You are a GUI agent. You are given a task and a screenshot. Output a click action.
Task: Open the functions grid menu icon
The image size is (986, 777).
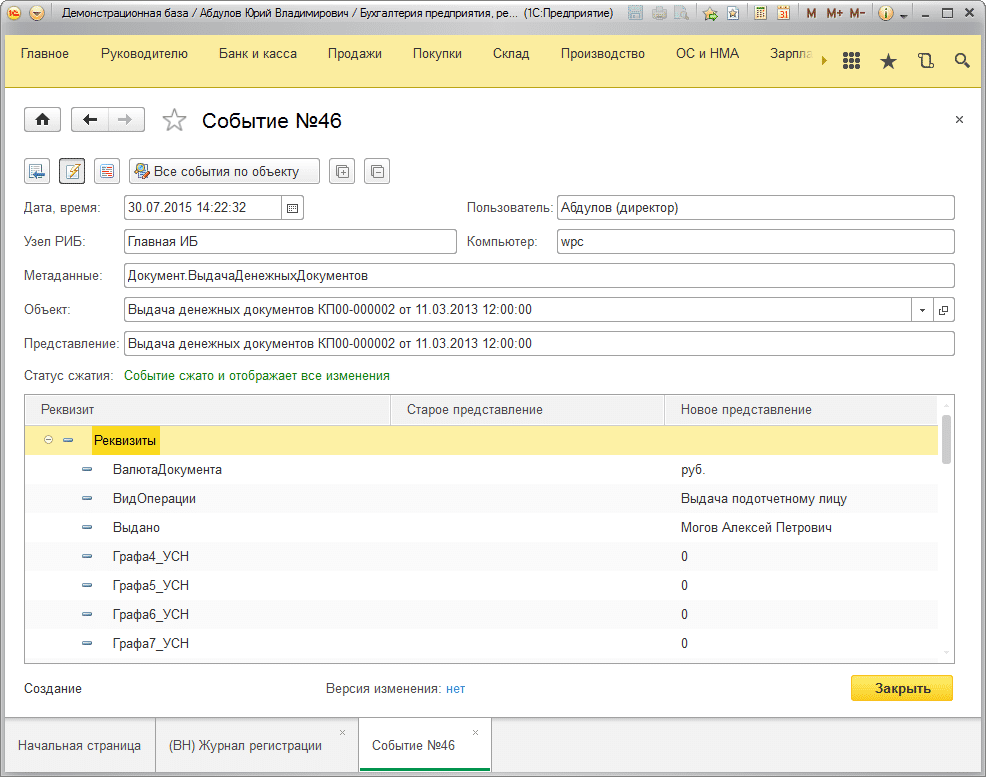(851, 61)
